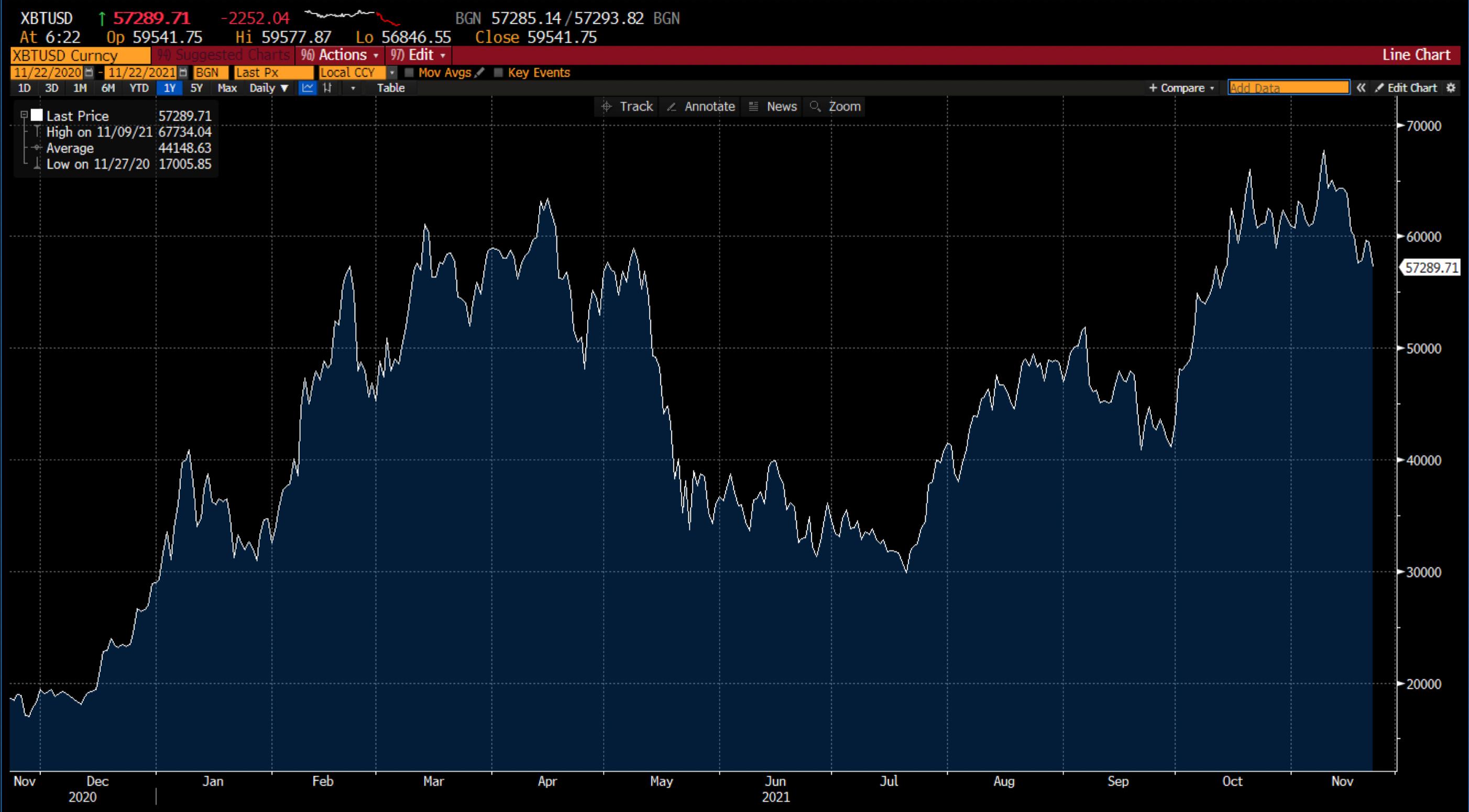
Task: Click the white Last Price color swatch
Action: [37, 115]
